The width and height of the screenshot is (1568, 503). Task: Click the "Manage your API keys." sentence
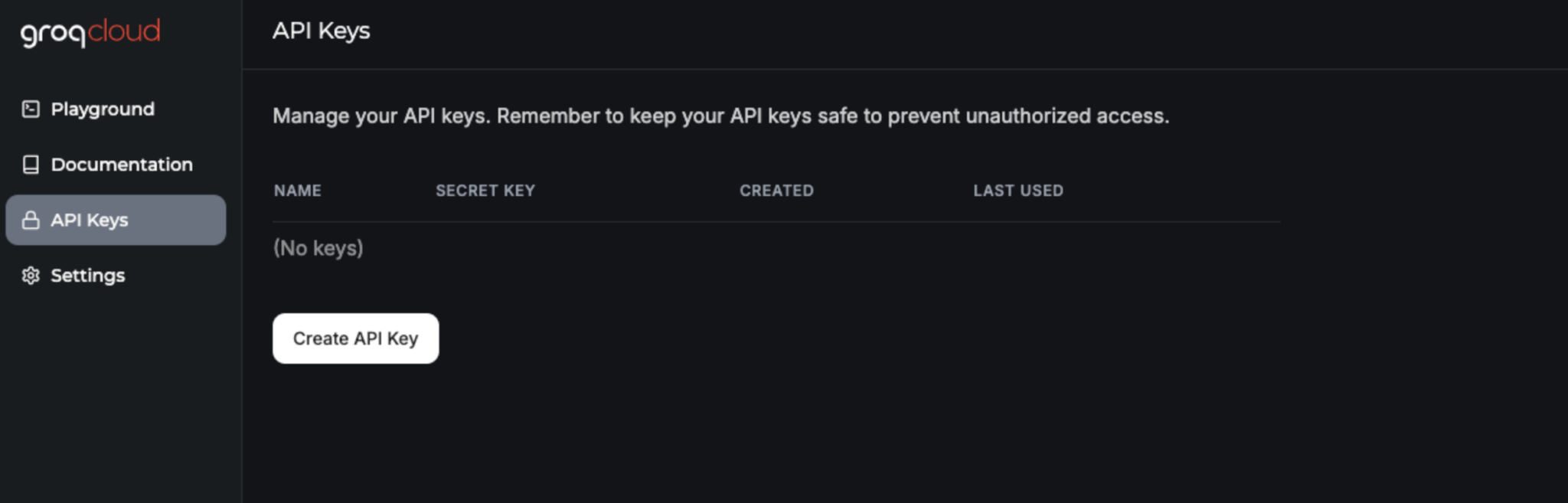(x=382, y=116)
